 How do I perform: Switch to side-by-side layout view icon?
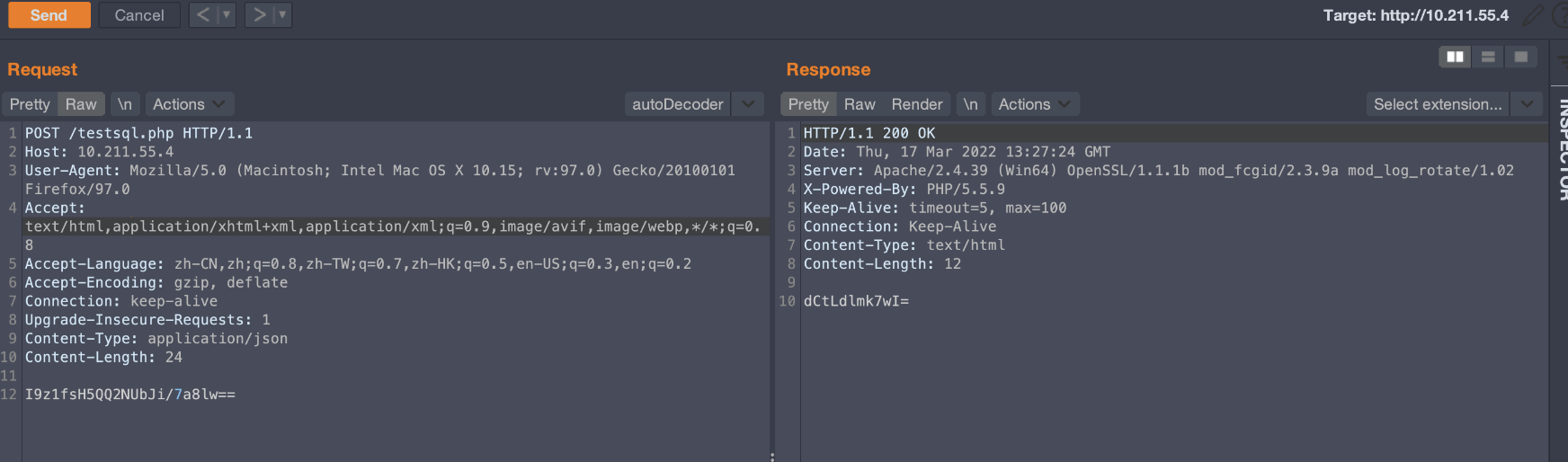tap(1455, 57)
